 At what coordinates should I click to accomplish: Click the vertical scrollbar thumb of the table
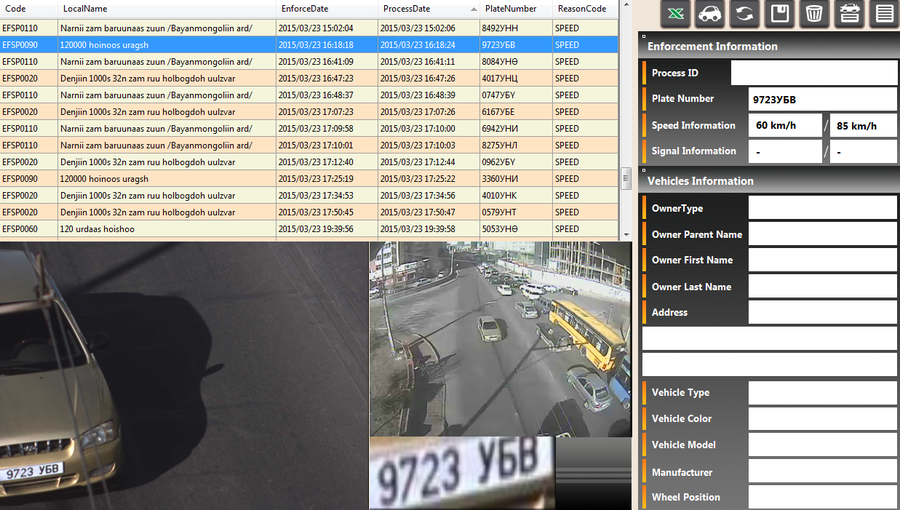coord(626,178)
